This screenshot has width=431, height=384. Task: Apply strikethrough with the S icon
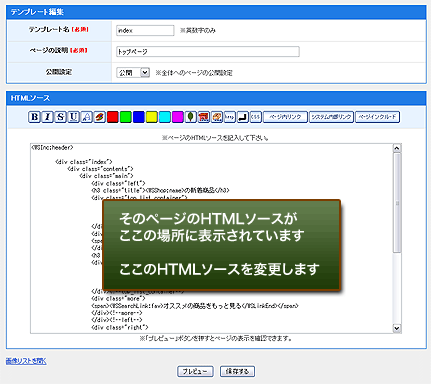[x=60, y=117]
